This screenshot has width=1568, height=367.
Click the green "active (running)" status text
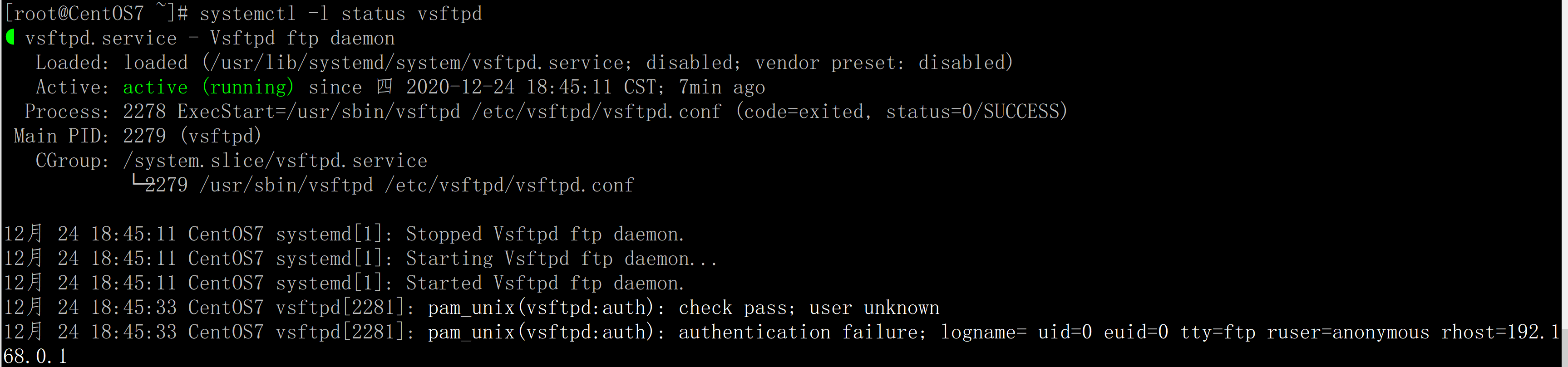208,87
